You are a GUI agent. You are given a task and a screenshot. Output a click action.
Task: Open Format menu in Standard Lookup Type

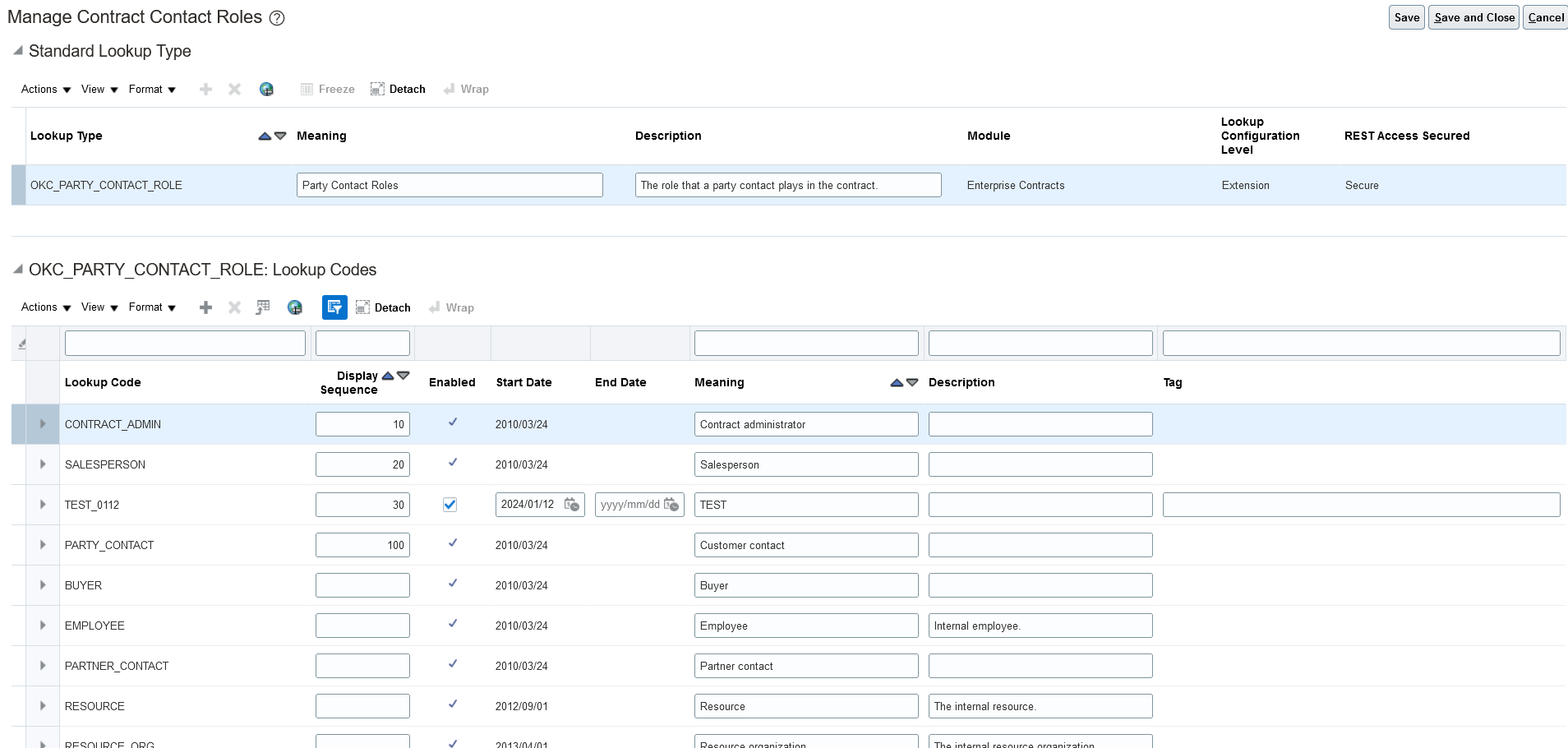coord(152,90)
